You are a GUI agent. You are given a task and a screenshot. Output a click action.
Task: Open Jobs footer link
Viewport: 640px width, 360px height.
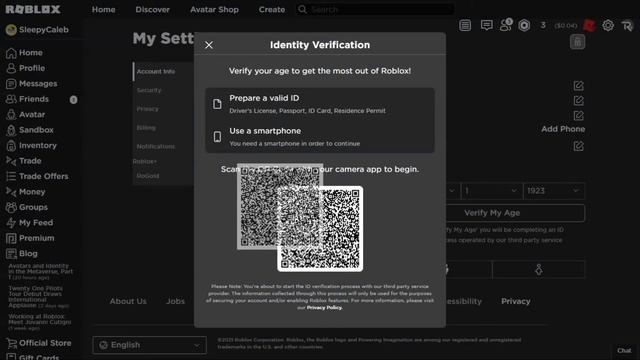[x=176, y=301]
